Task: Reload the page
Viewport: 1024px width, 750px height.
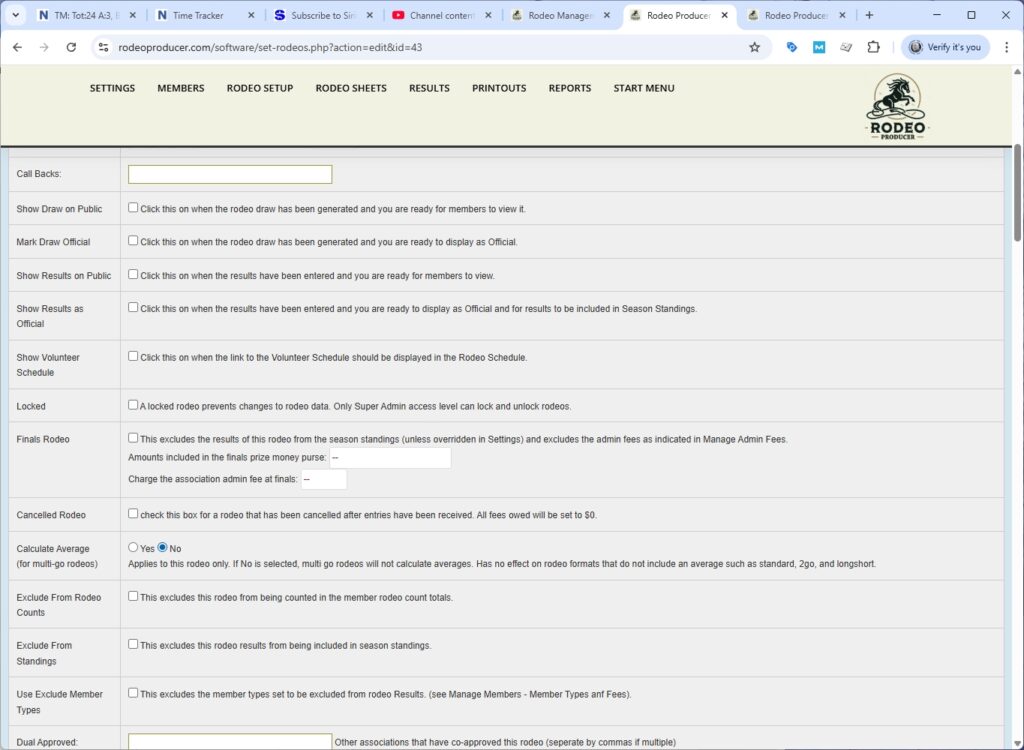Action: coord(71,47)
